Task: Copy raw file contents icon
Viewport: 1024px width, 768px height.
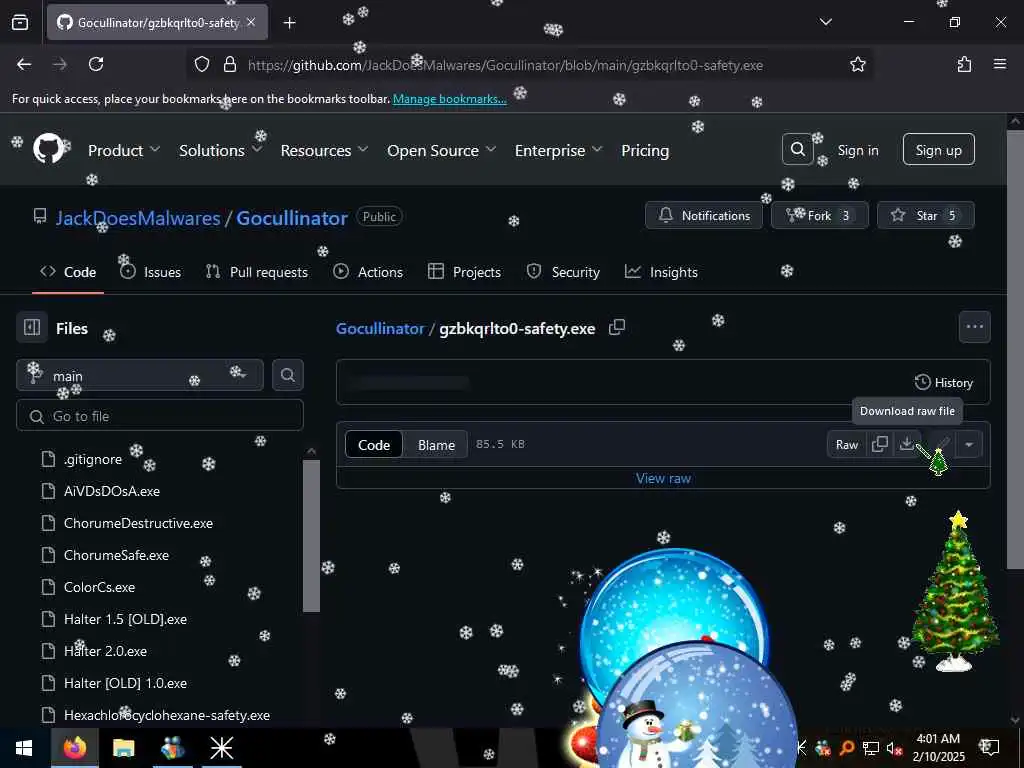Action: pos(880,444)
